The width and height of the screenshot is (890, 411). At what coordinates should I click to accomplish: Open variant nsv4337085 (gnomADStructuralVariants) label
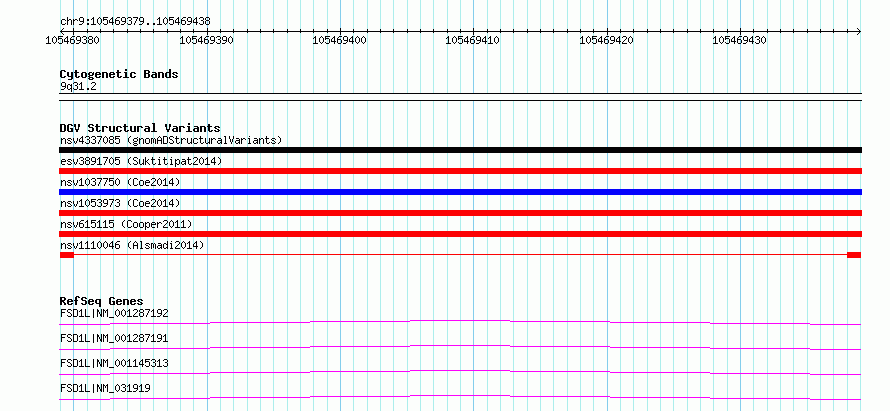tap(171, 140)
